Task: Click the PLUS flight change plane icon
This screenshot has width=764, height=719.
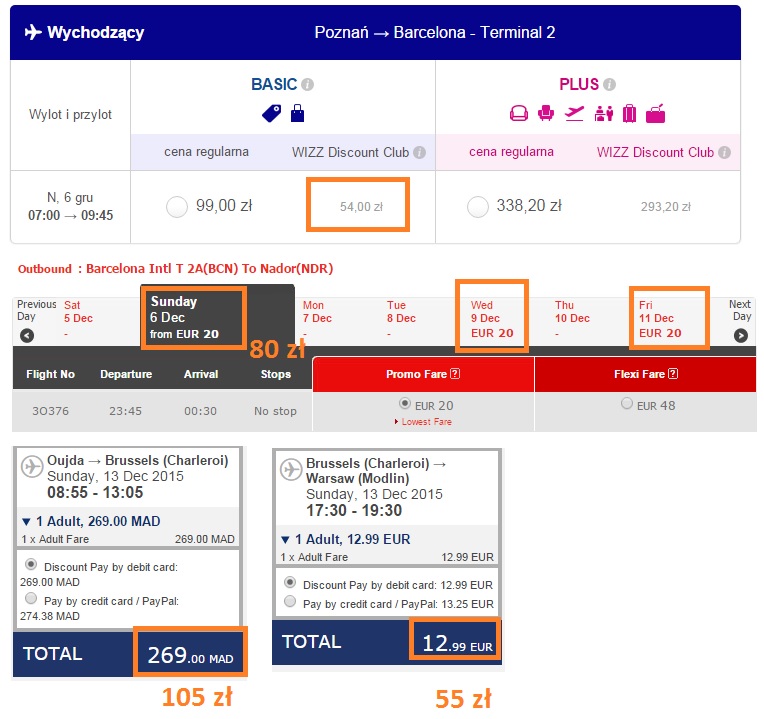Action: (574, 114)
